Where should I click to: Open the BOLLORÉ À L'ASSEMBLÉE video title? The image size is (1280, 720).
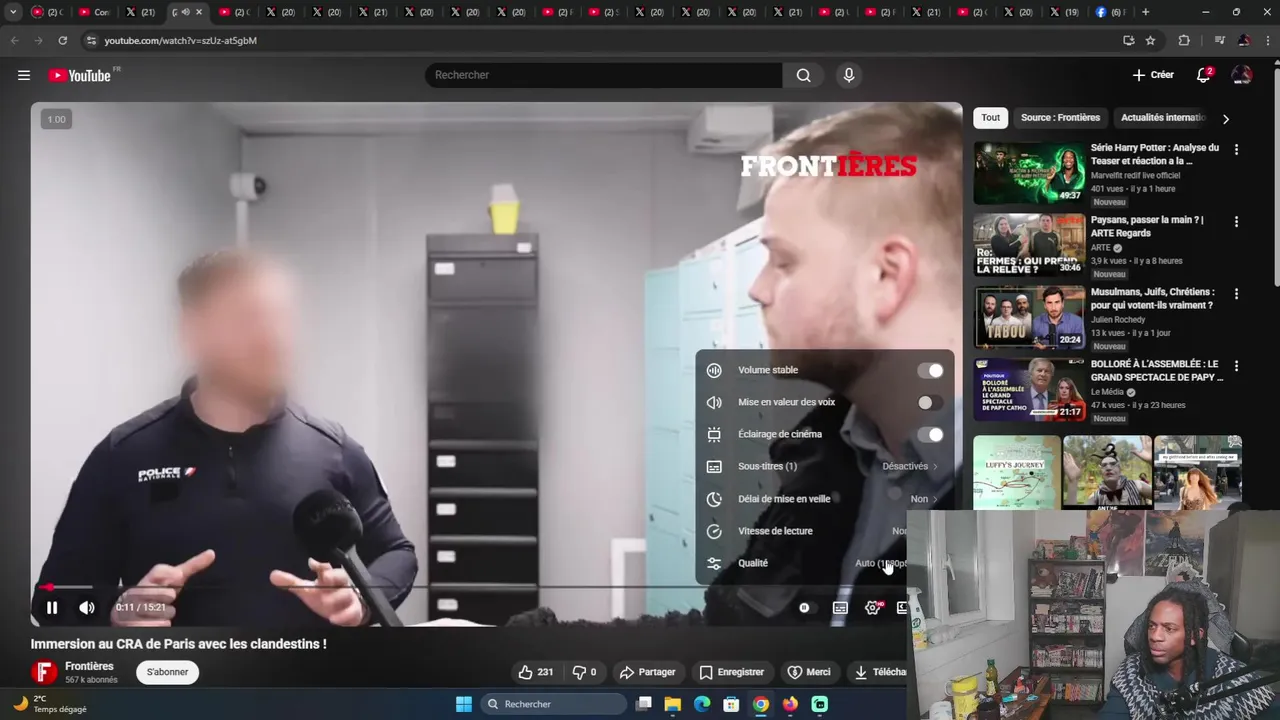pos(1157,370)
